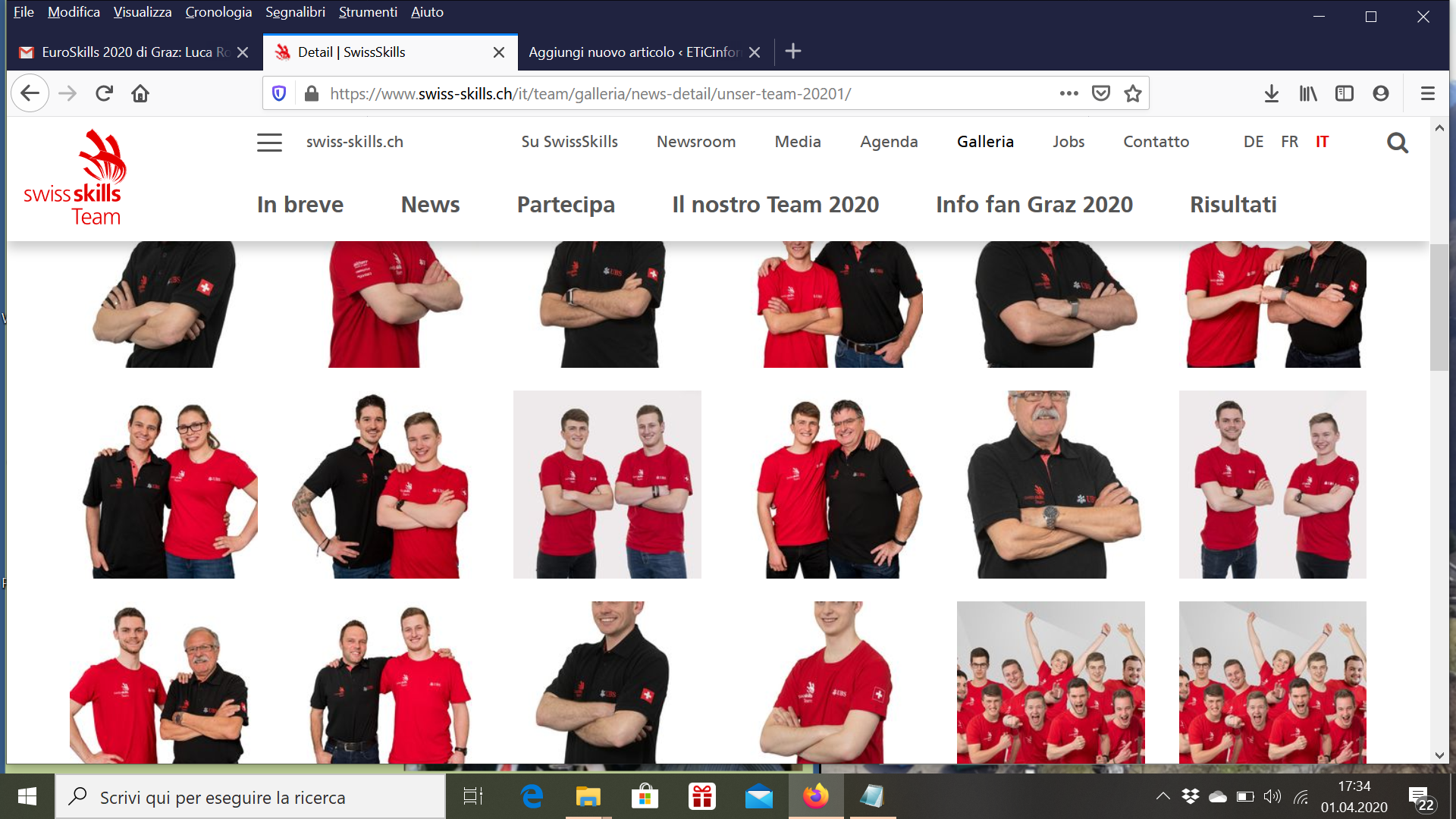Image resolution: width=1456 pixels, height=819 pixels.
Task: Open the Segnalibri menu
Action: [295, 12]
